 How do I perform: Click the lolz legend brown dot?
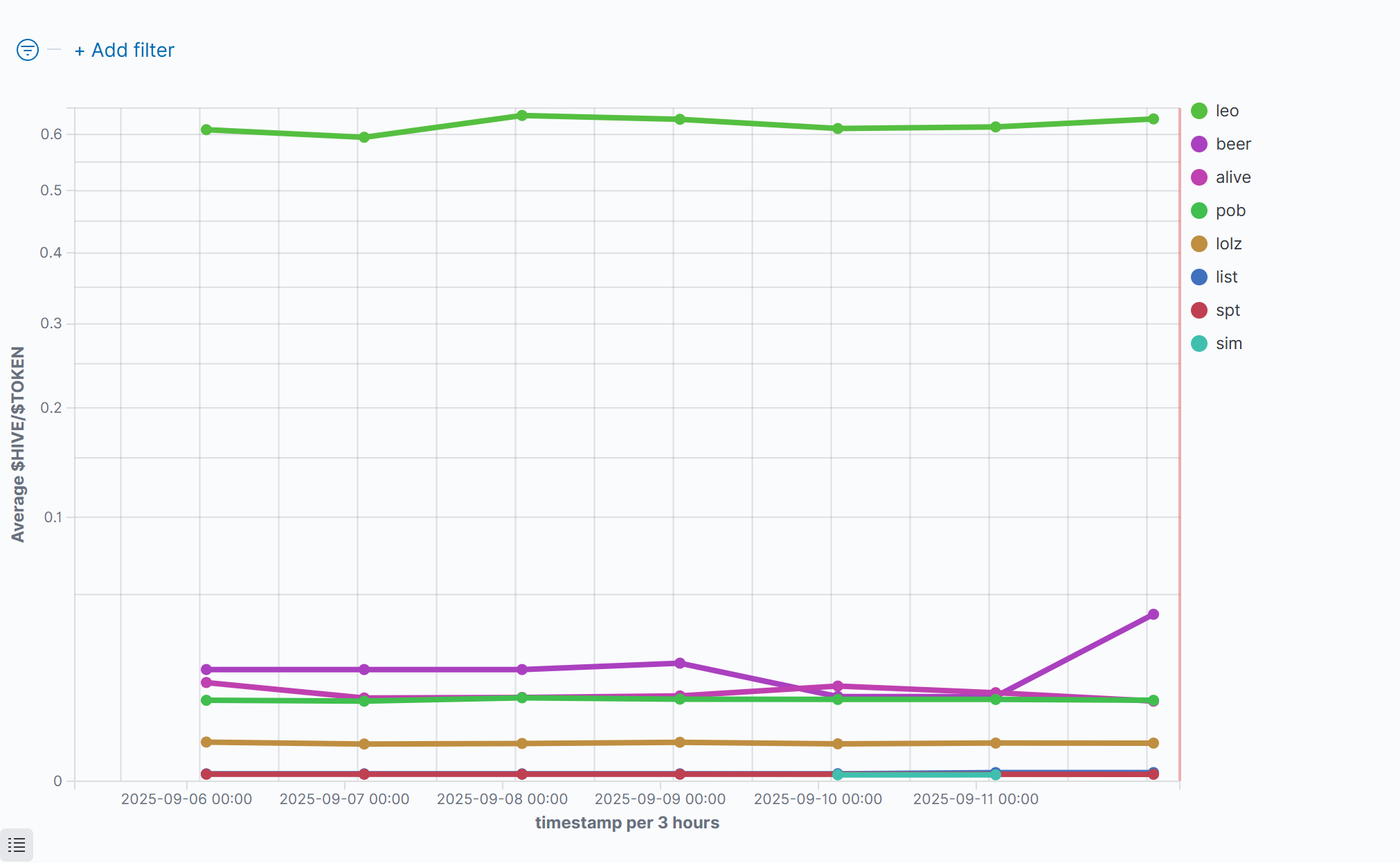coord(1199,244)
